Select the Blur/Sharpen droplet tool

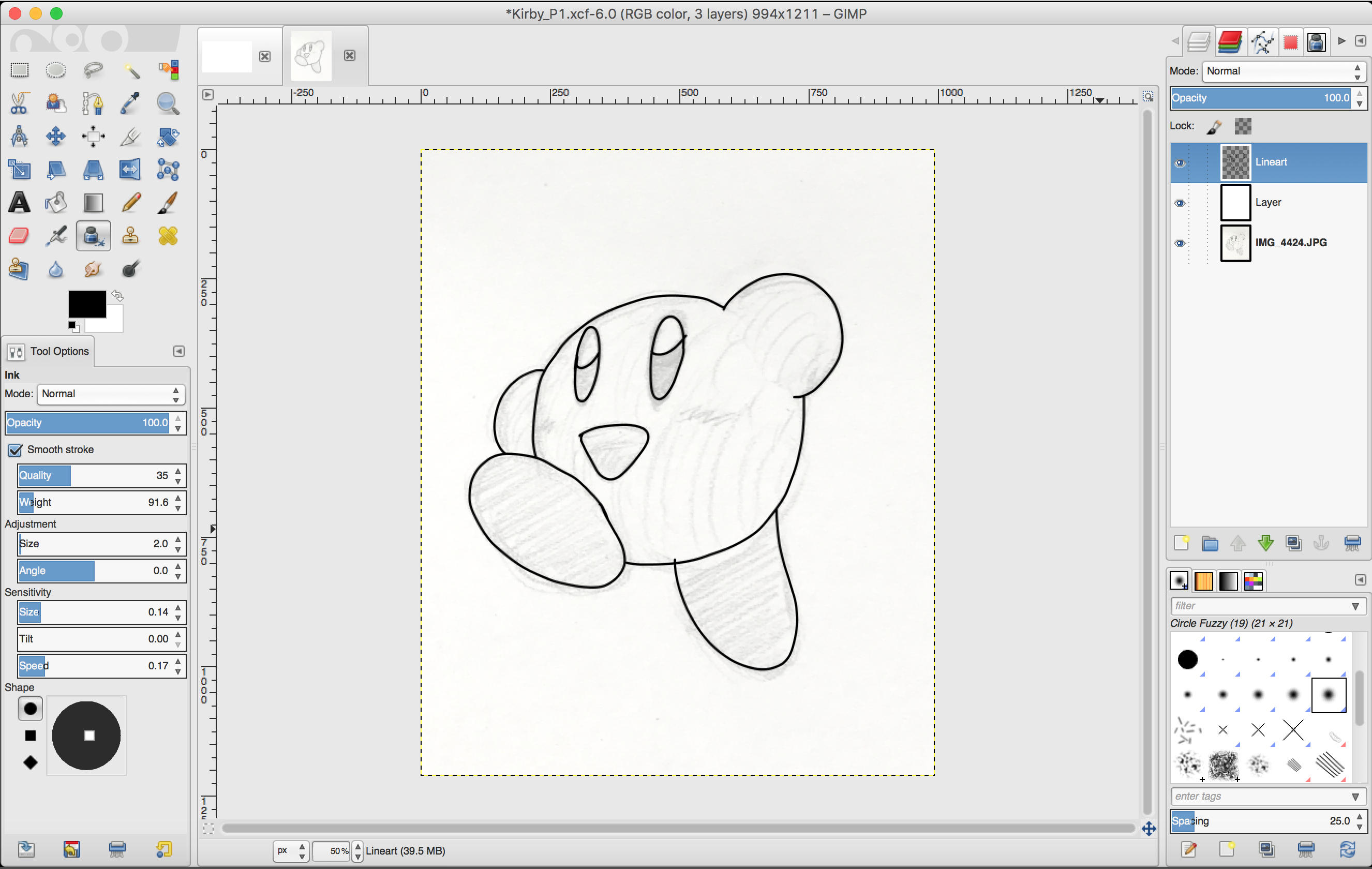point(56,268)
